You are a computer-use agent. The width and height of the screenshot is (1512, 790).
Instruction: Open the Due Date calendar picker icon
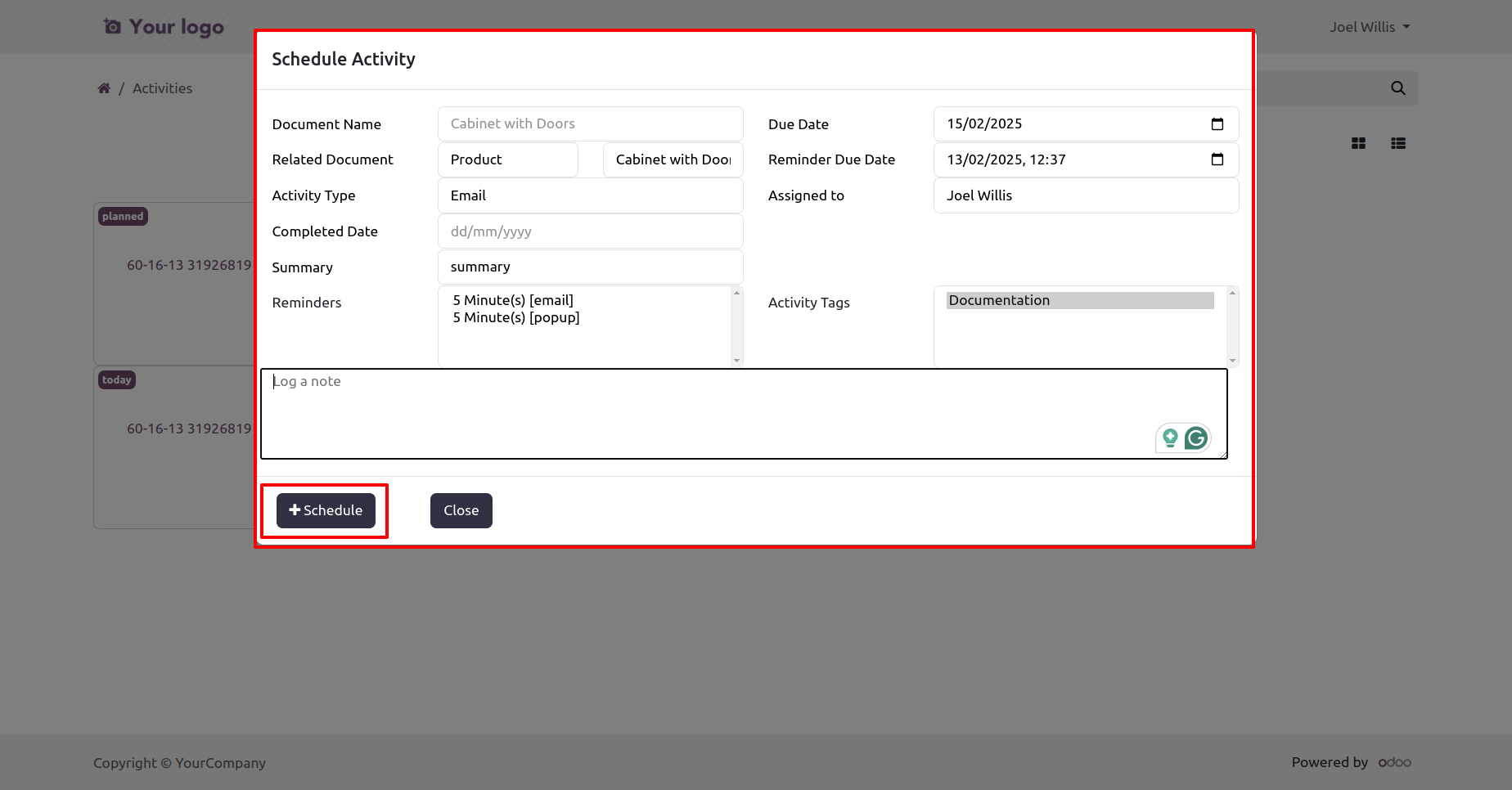coord(1217,124)
